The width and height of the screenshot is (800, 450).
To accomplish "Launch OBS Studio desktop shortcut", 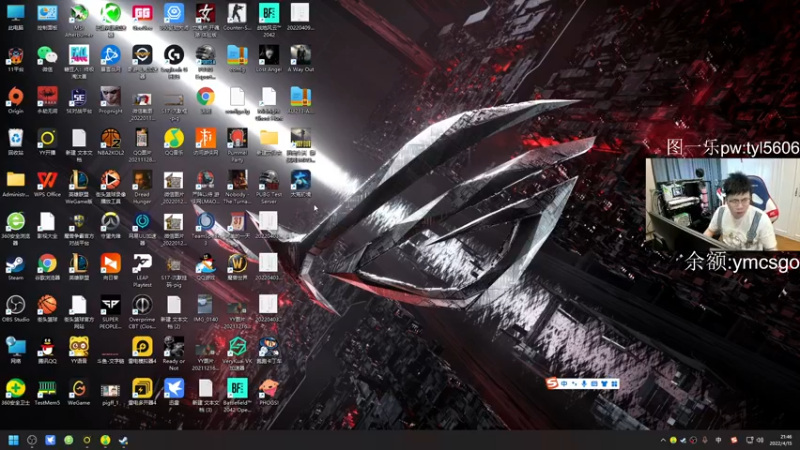I will point(15,309).
